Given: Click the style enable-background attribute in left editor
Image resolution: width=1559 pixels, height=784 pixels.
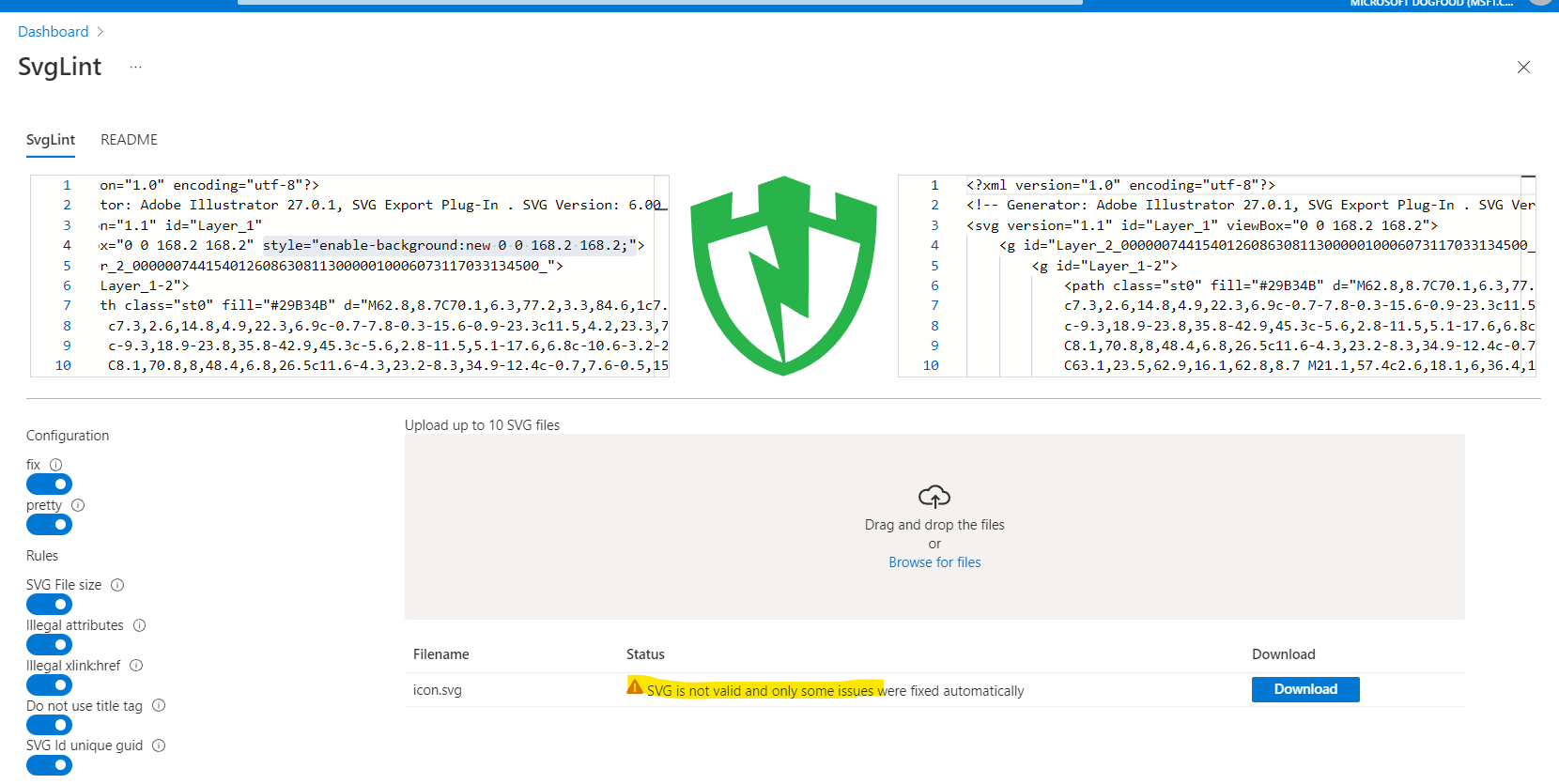Looking at the screenshot, I should point(450,245).
